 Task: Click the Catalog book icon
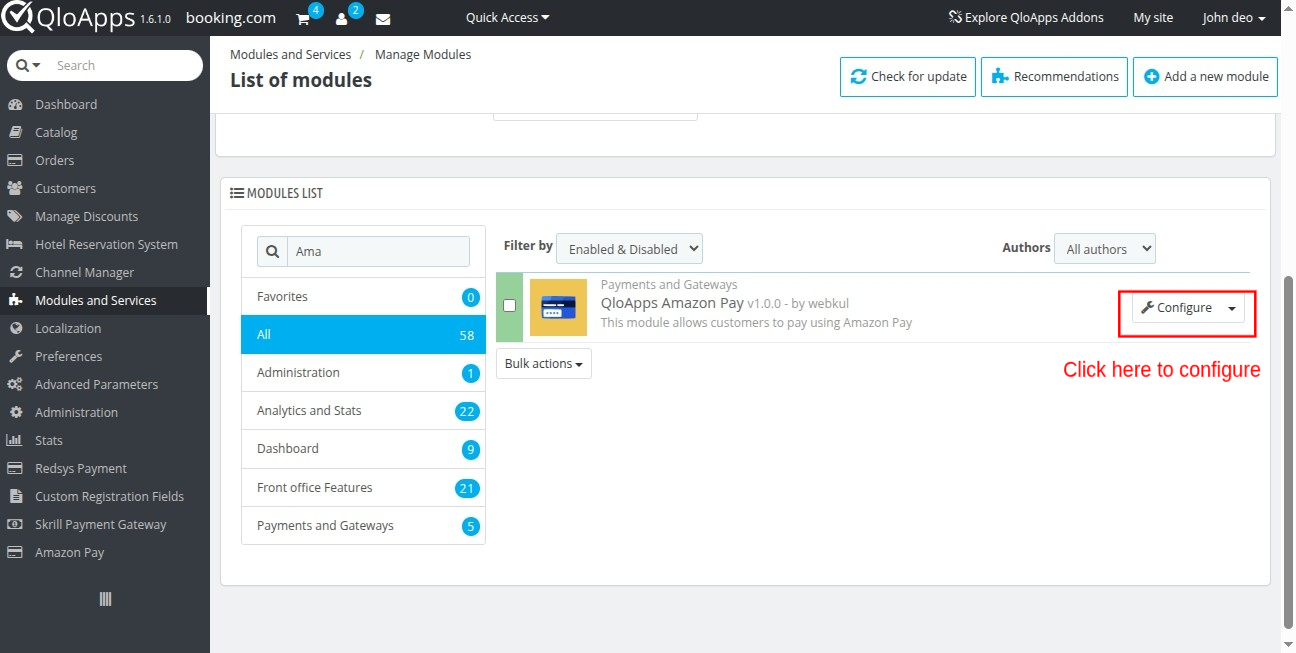pos(15,132)
